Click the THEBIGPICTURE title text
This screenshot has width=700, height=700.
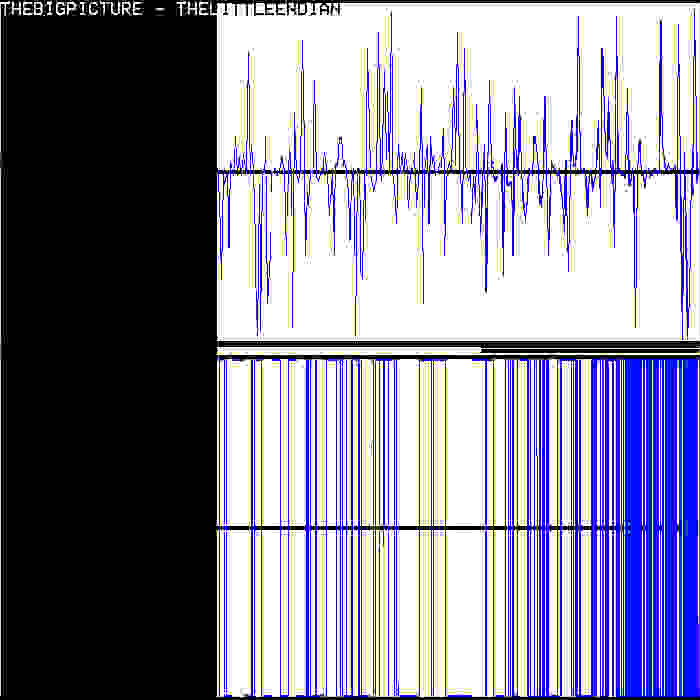coord(71,9)
